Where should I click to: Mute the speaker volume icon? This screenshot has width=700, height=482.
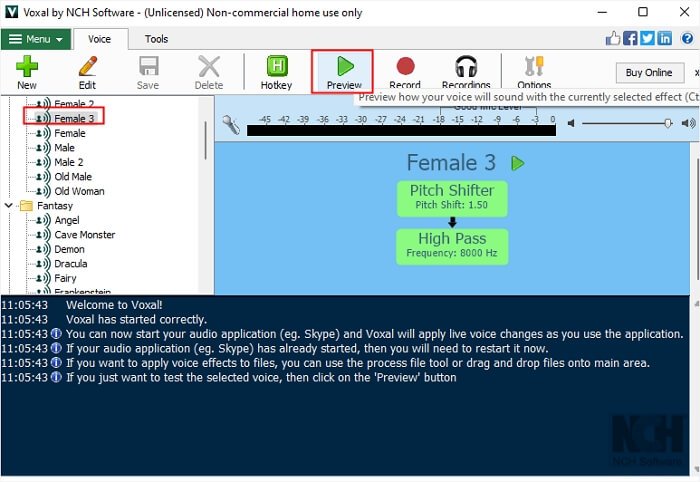(570, 123)
